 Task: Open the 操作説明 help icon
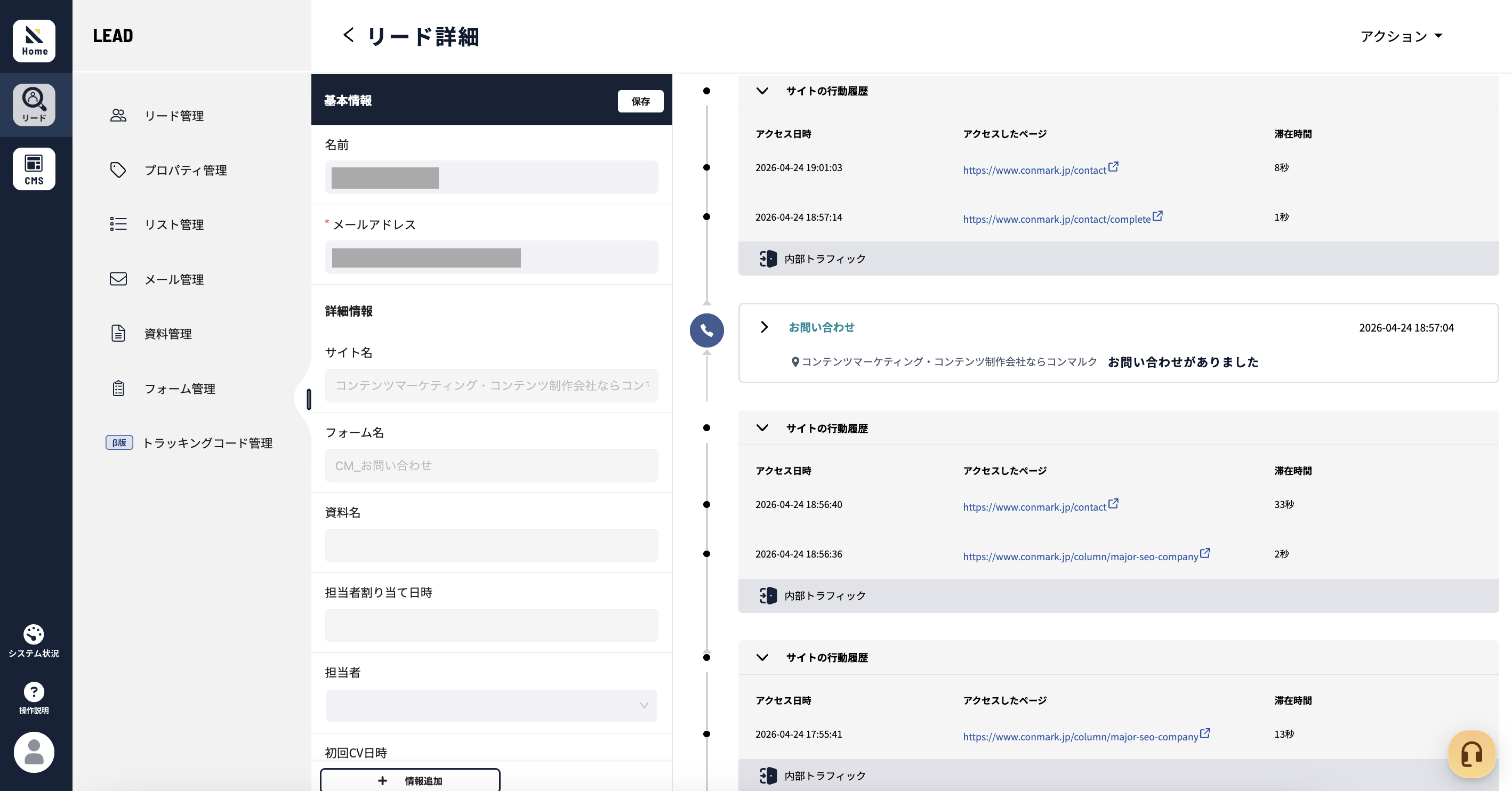coord(34,698)
